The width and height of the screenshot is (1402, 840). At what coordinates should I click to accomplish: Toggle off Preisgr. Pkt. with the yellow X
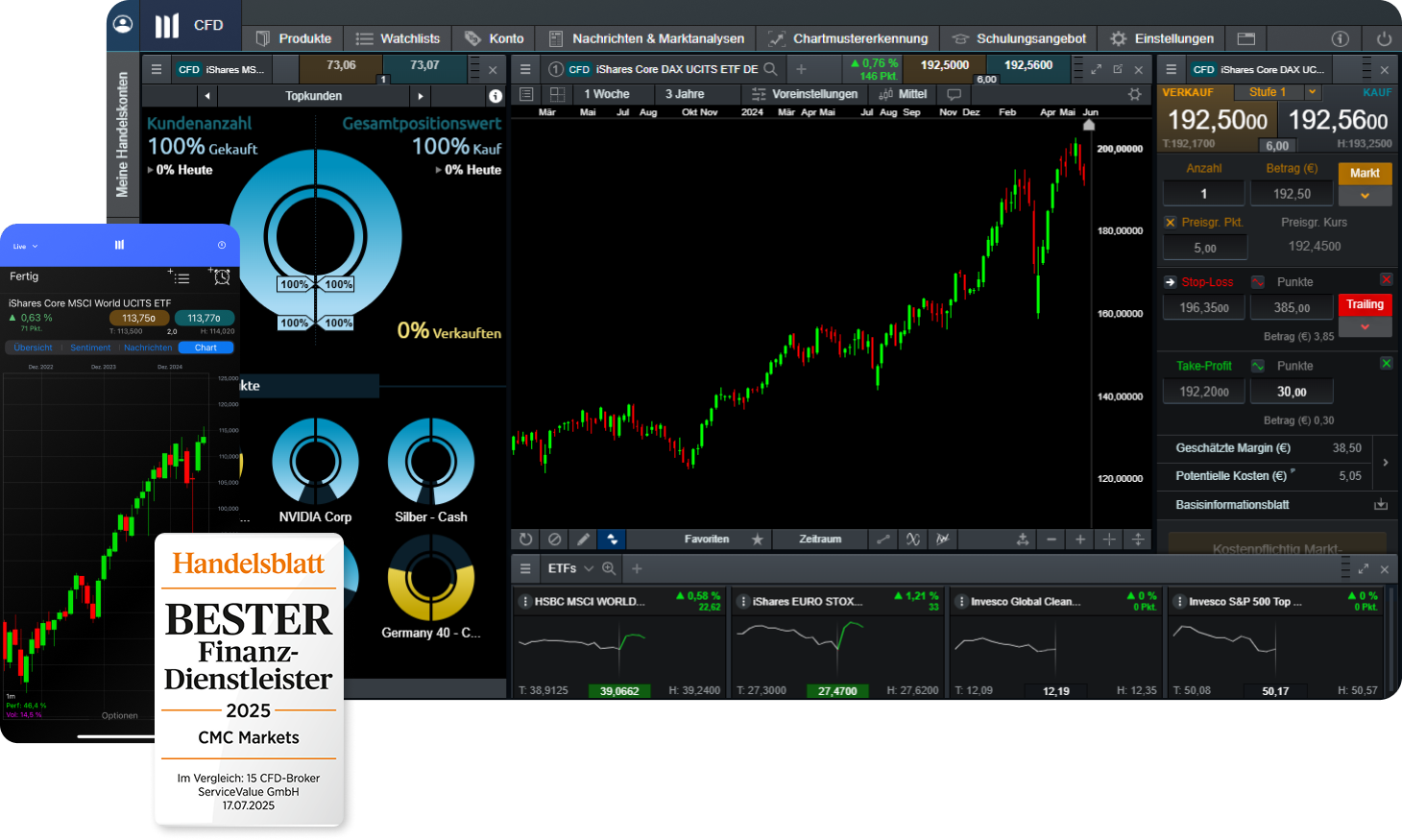click(x=1170, y=221)
